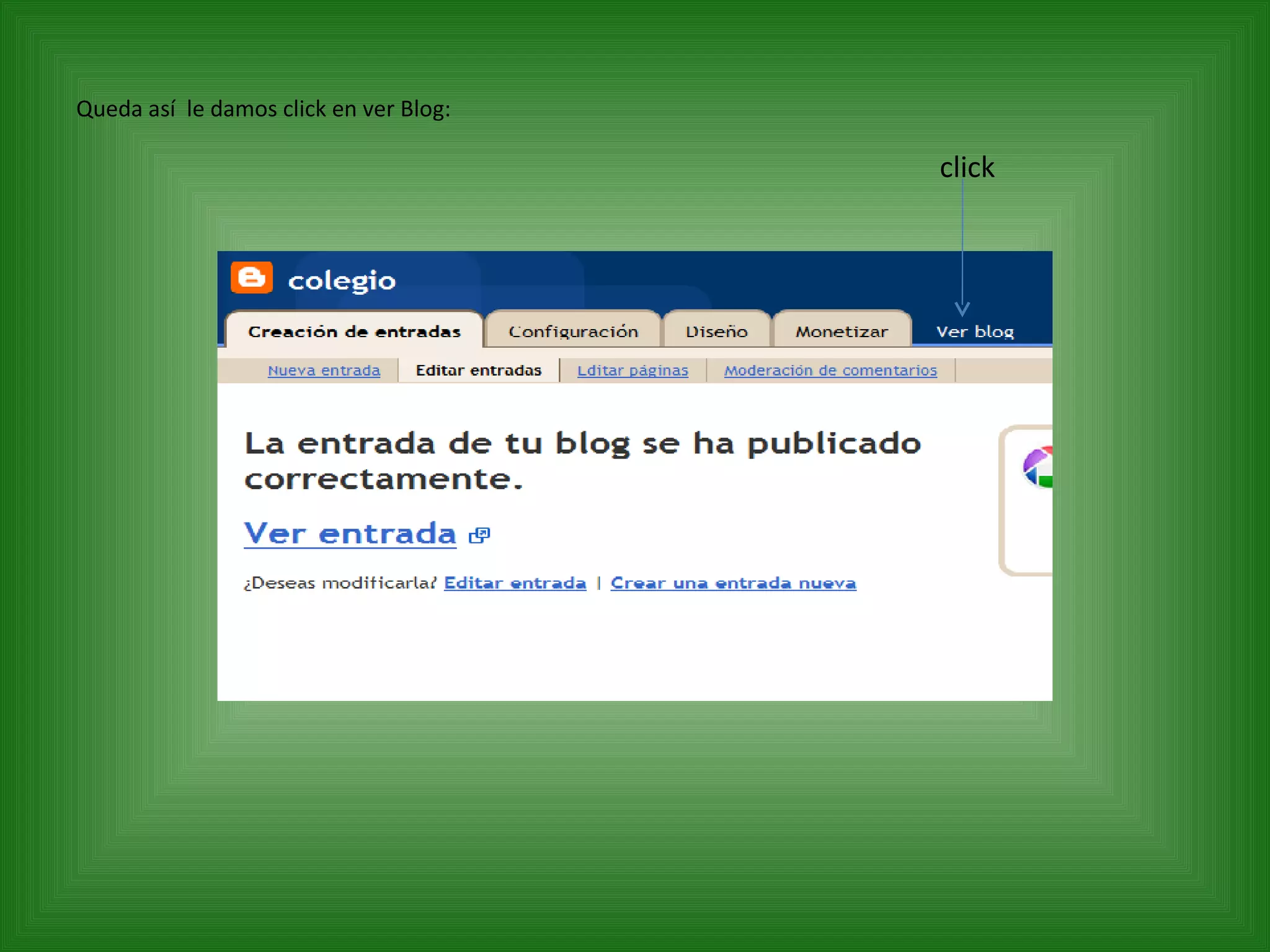
Task: Open the Ver entrada link
Action: (350, 534)
